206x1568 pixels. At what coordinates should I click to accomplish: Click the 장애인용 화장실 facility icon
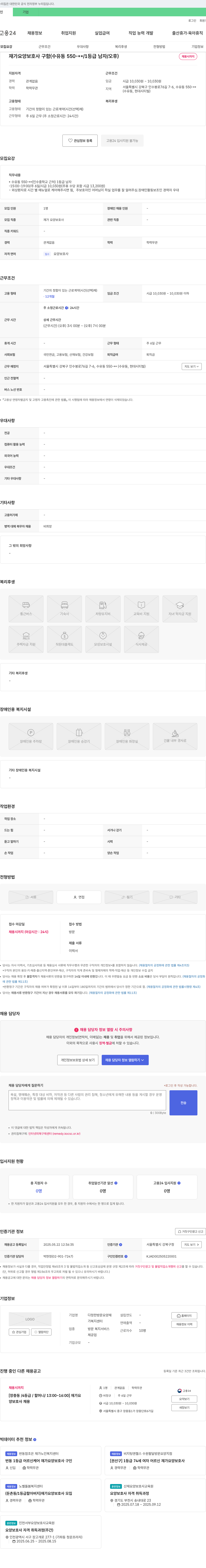pos(127,736)
